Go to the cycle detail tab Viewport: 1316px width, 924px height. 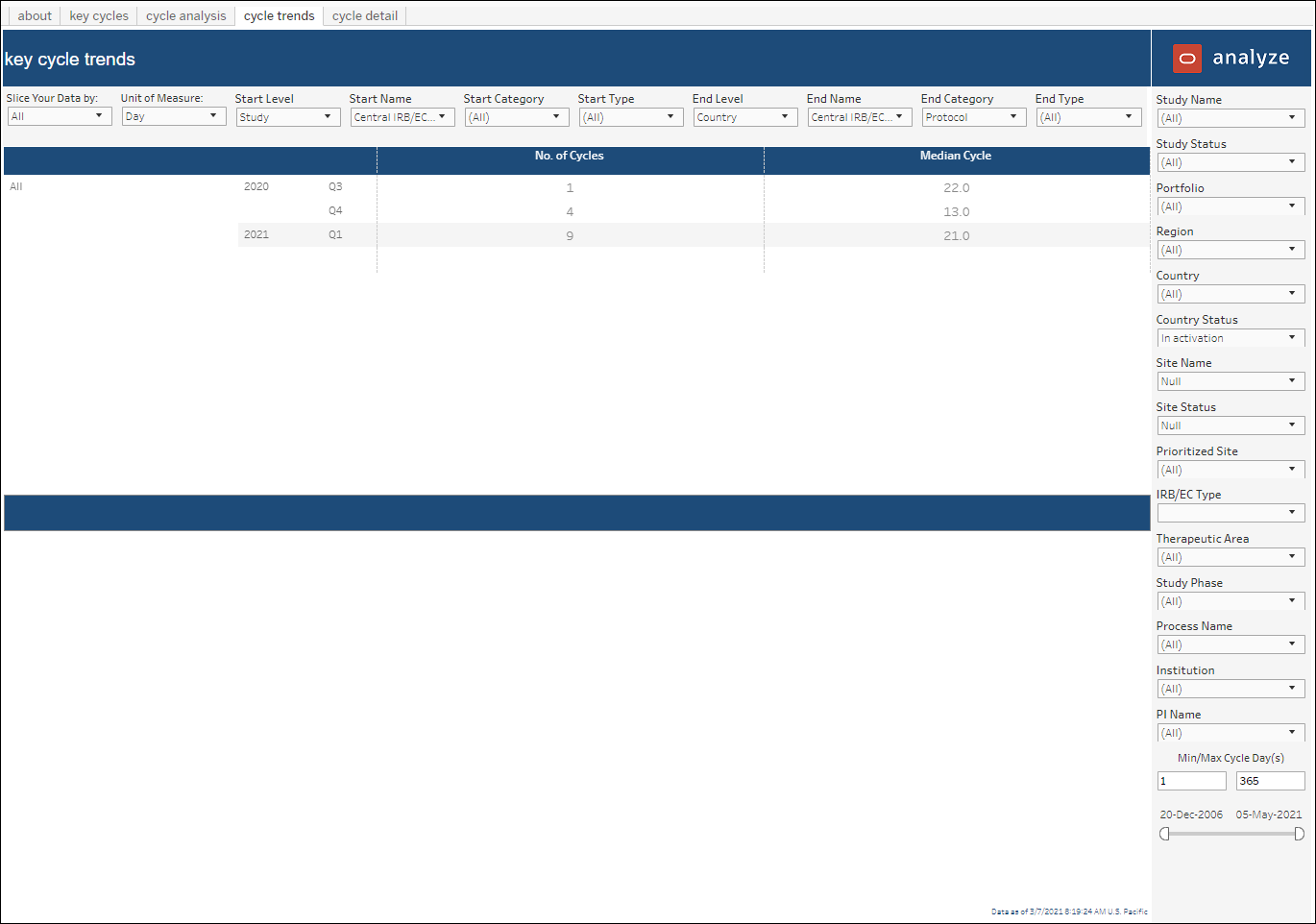point(365,15)
